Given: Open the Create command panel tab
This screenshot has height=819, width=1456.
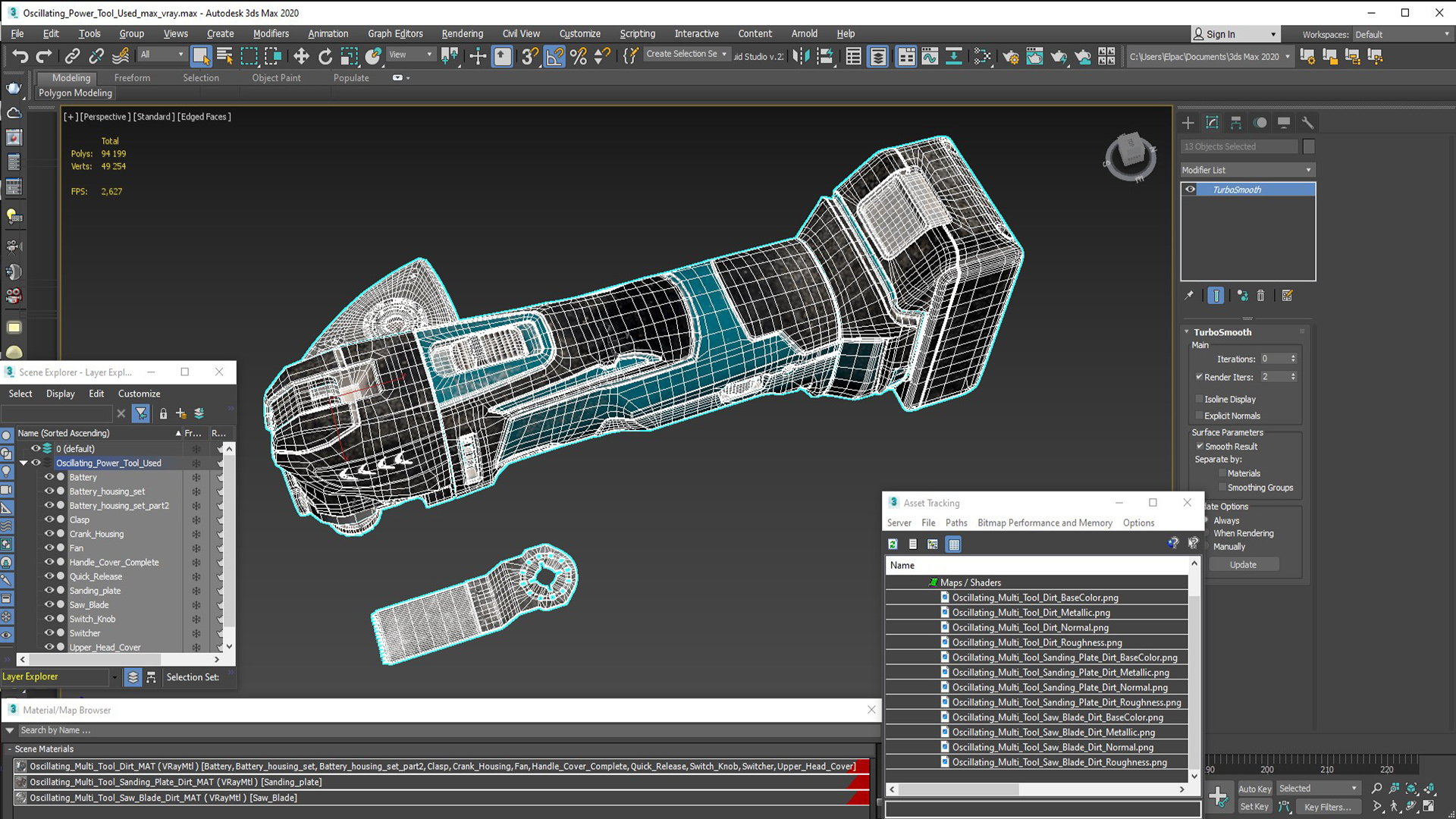Looking at the screenshot, I should tap(1188, 123).
